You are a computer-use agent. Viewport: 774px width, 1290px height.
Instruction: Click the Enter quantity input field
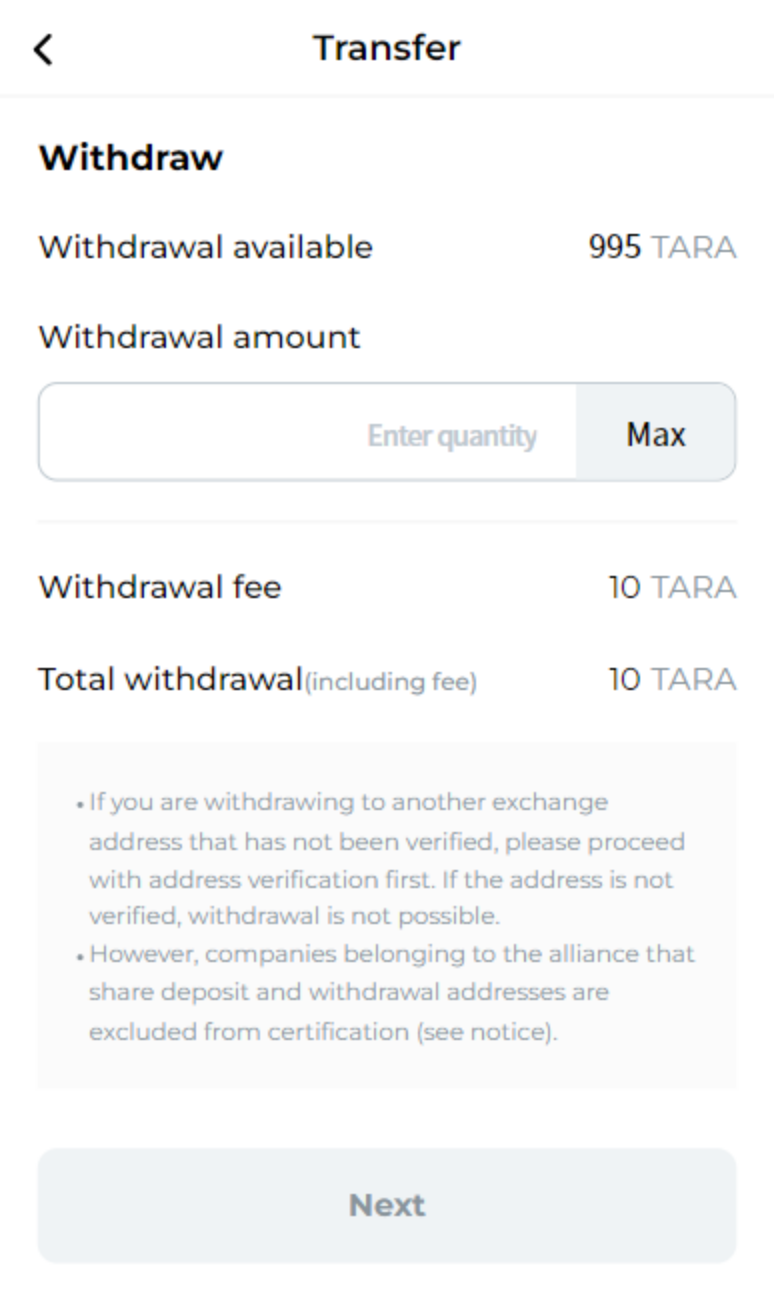click(x=308, y=433)
